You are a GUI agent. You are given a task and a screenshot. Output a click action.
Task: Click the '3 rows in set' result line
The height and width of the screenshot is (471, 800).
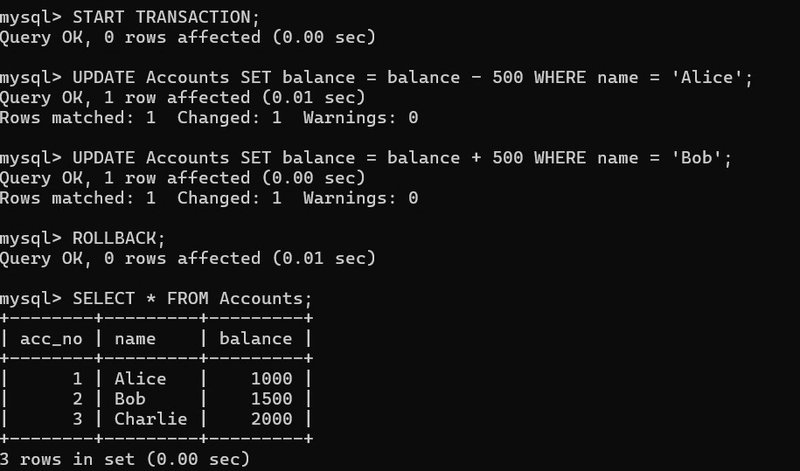point(125,459)
